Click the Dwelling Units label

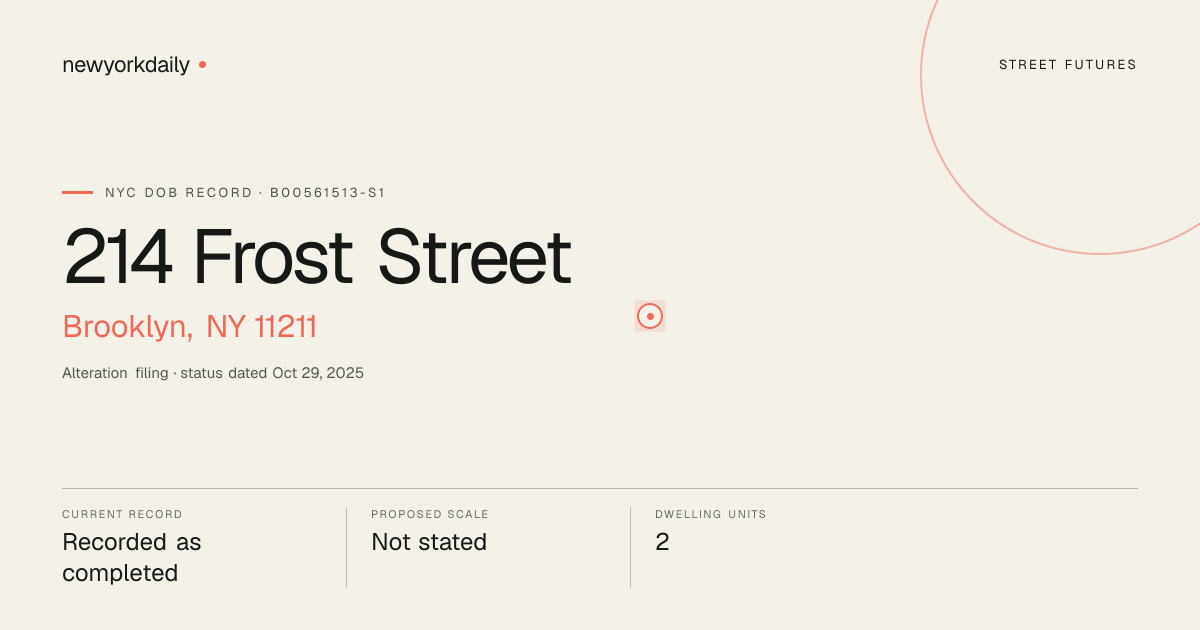[x=711, y=514]
